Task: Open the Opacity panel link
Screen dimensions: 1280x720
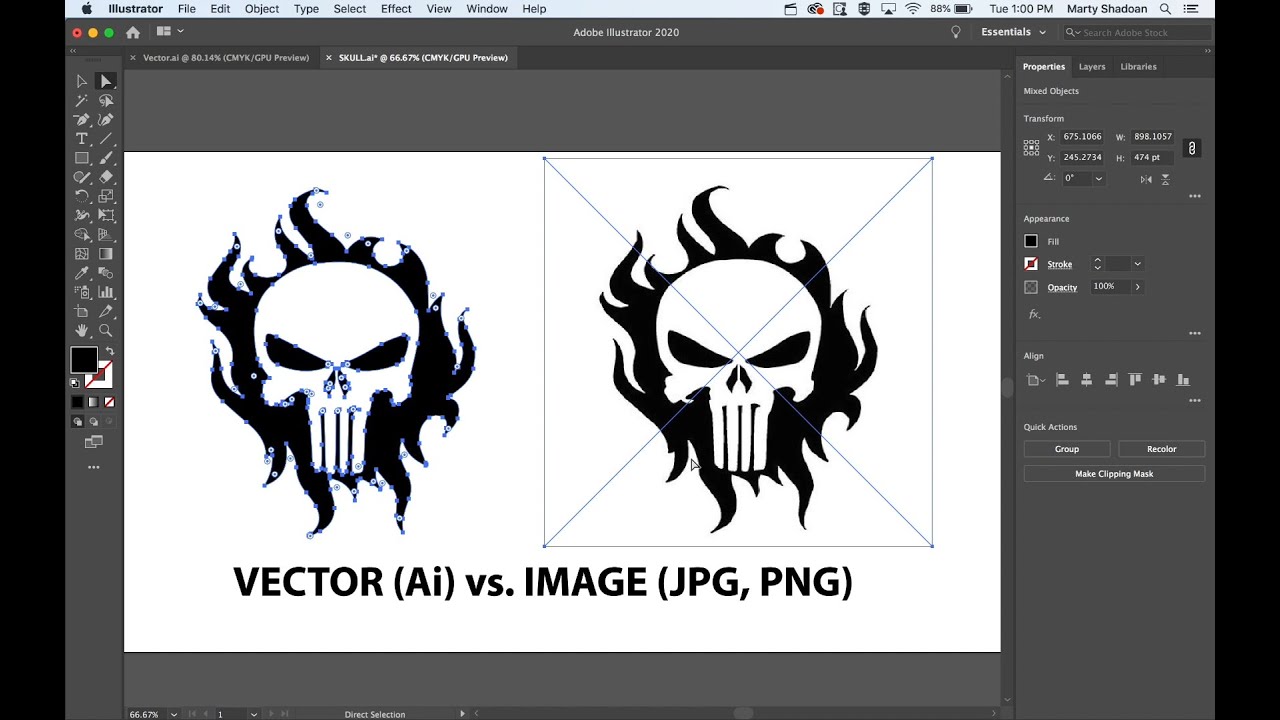Action: [1062, 288]
